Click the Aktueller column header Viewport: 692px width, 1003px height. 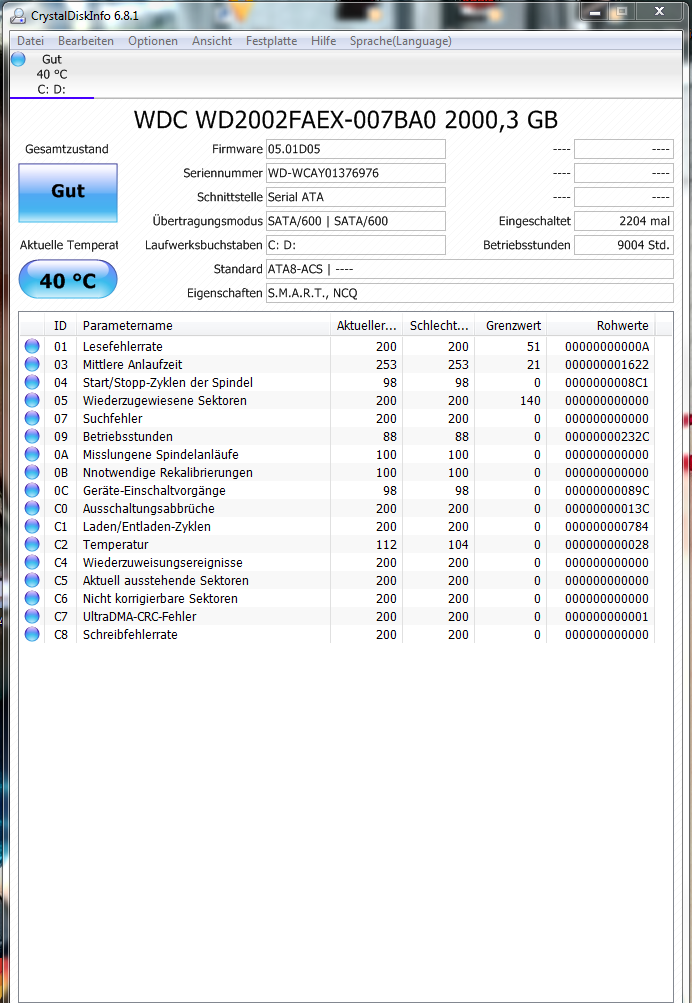(x=366, y=326)
